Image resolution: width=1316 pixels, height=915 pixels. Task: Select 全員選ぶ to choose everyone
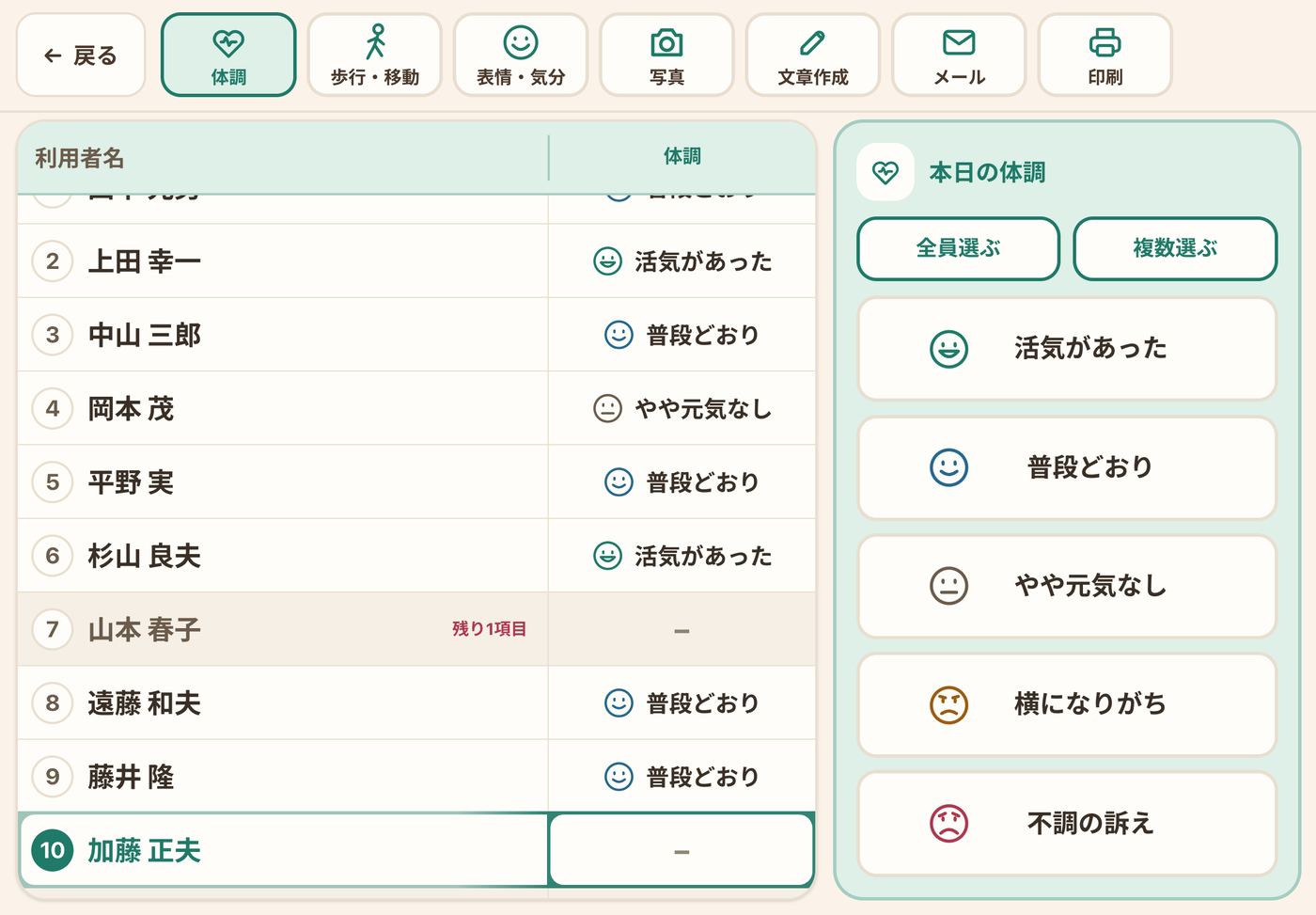[958, 248]
